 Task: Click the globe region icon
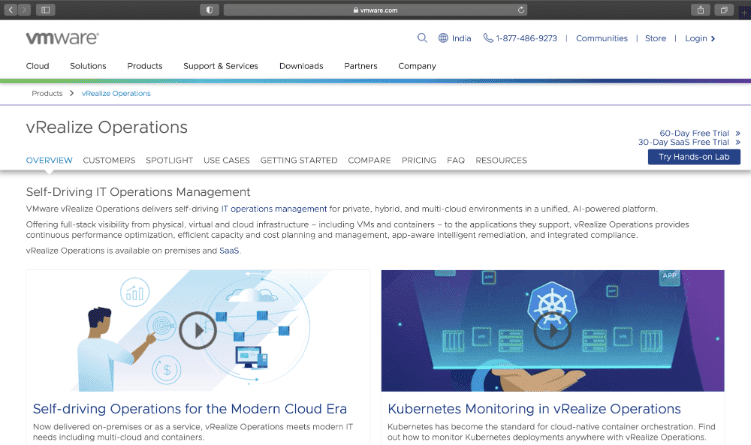[443, 38]
